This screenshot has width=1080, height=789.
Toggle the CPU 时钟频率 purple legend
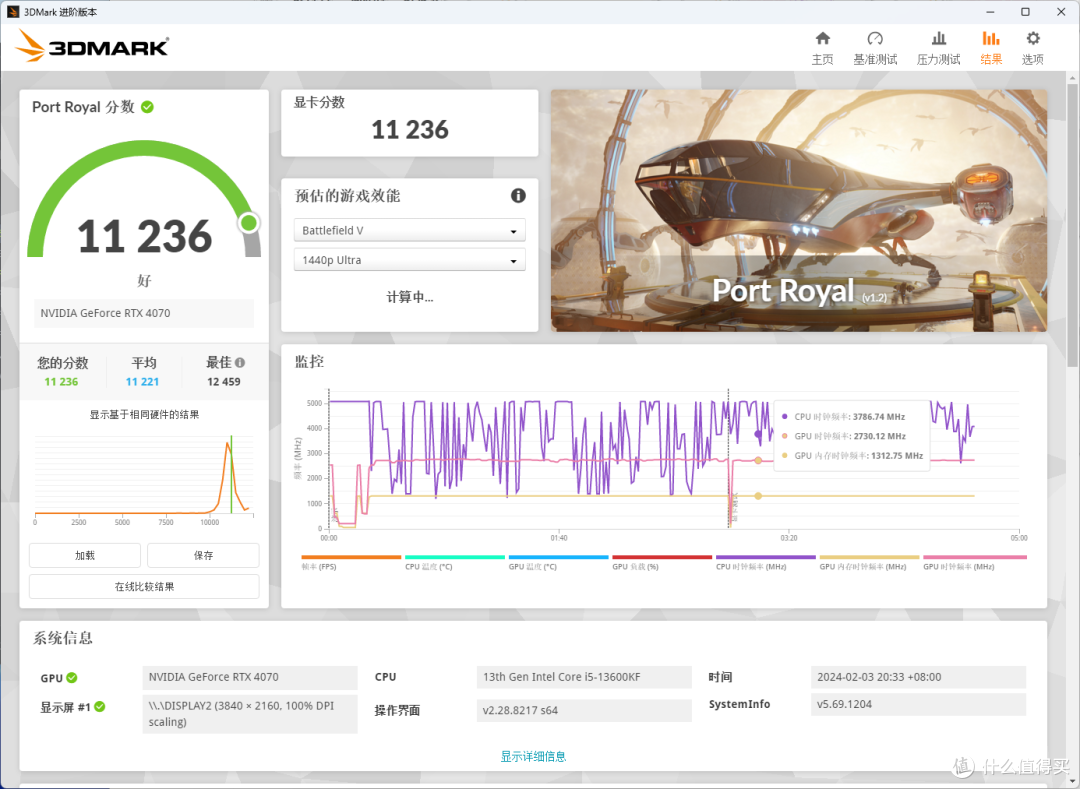(765, 562)
